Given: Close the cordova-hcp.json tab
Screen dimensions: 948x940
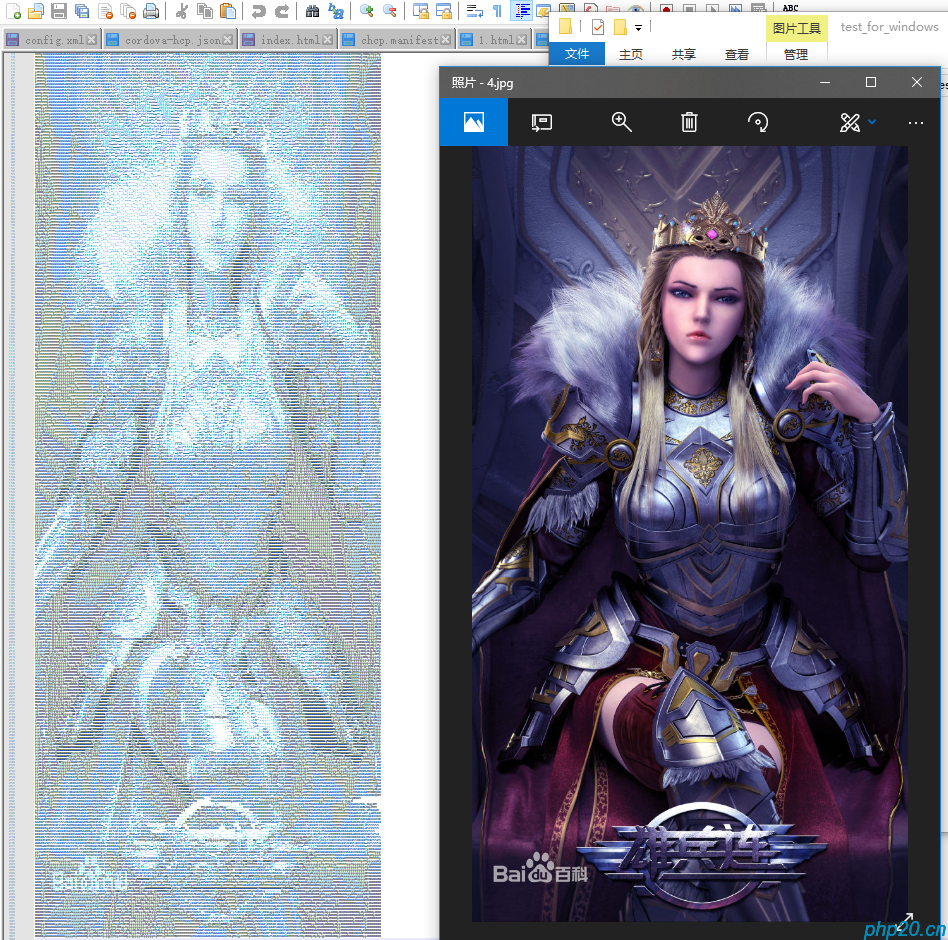Looking at the screenshot, I should 227,40.
